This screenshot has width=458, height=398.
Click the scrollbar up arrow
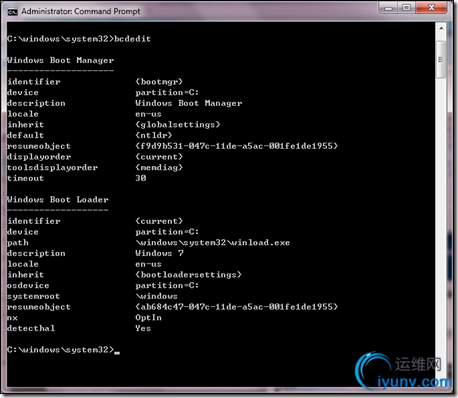pos(441,29)
